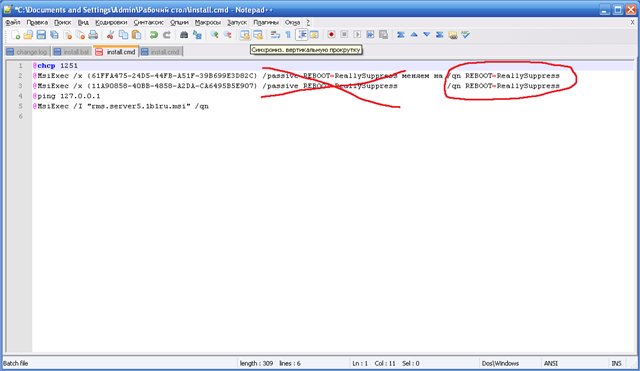This screenshot has width=640, height=371.
Task: Click 'lines : 6' status entry
Action: point(290,363)
